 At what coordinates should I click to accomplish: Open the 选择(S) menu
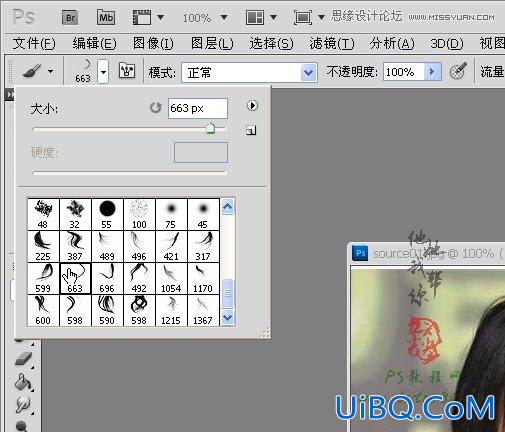(x=271, y=44)
